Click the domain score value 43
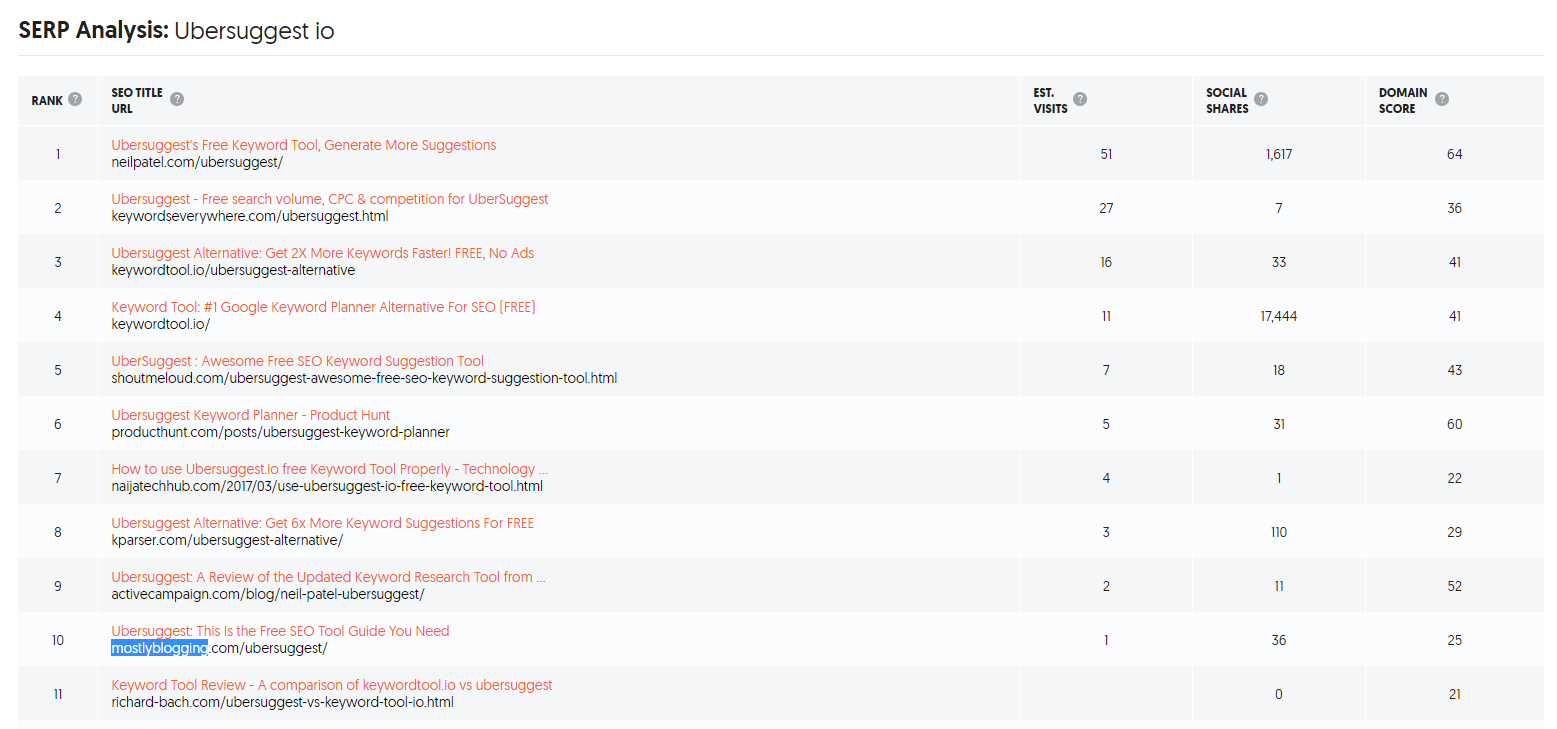 click(x=1454, y=370)
